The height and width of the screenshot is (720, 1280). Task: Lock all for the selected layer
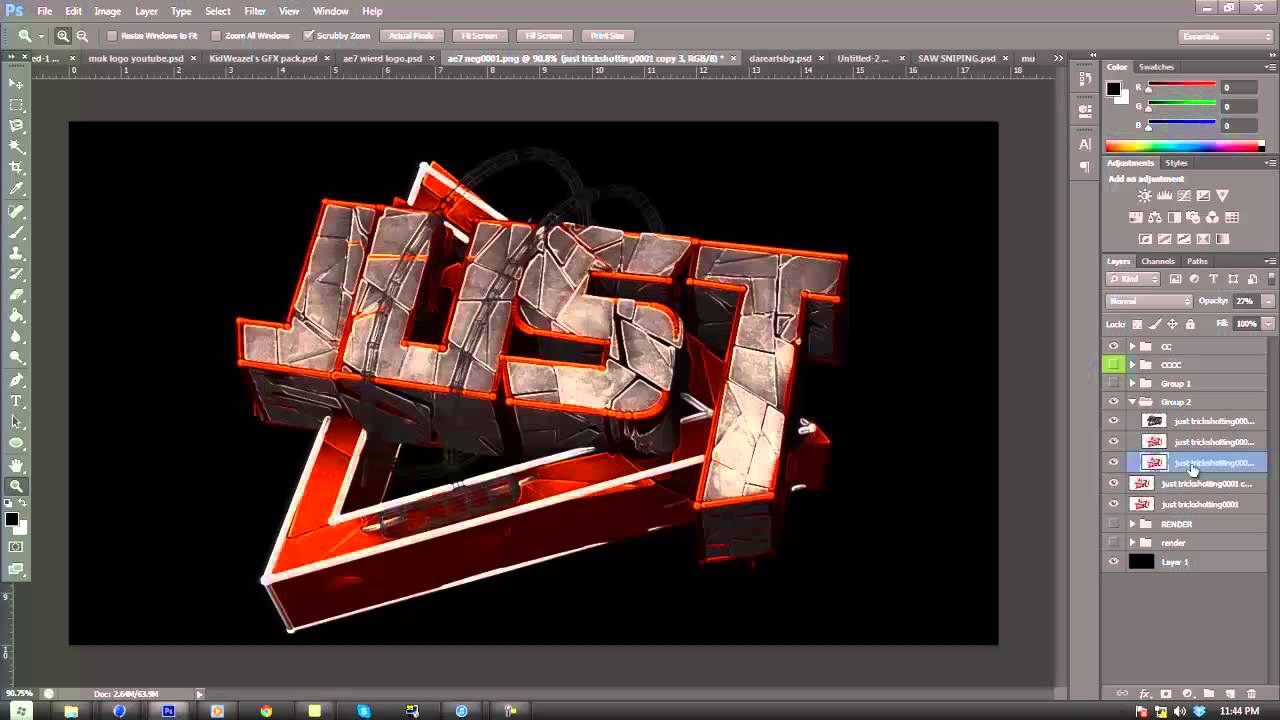(x=1190, y=324)
